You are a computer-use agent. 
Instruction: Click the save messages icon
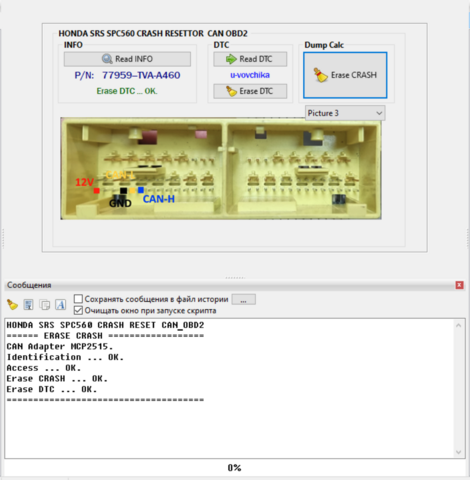tap(29, 304)
